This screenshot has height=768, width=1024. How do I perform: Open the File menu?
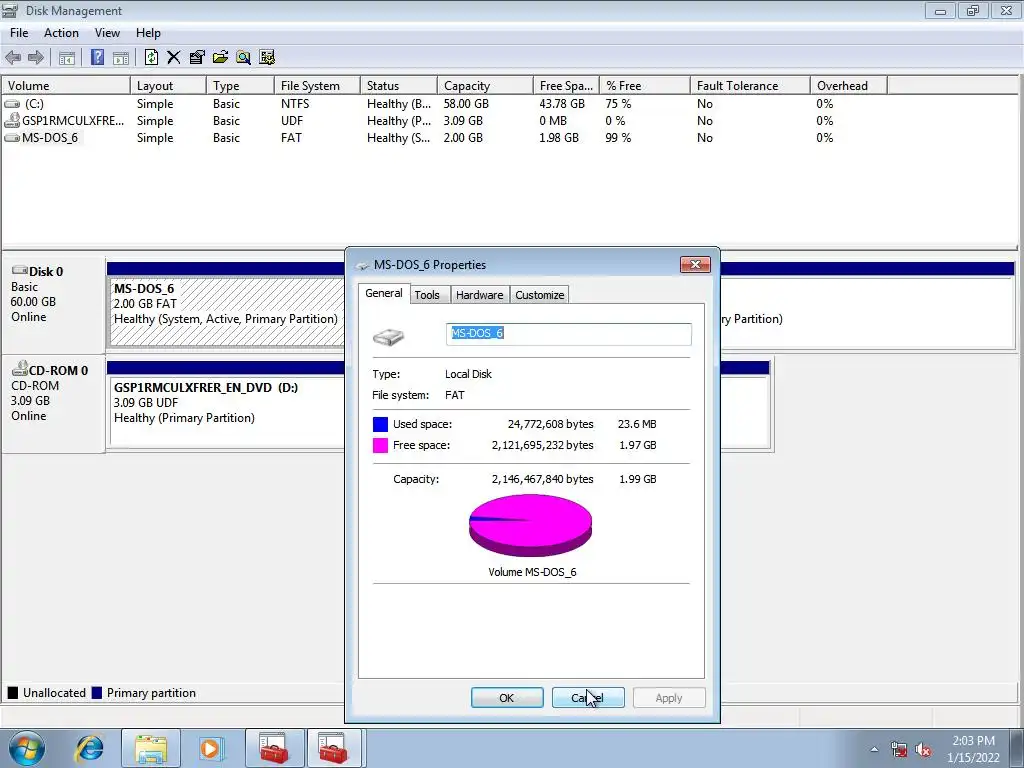pos(19,33)
